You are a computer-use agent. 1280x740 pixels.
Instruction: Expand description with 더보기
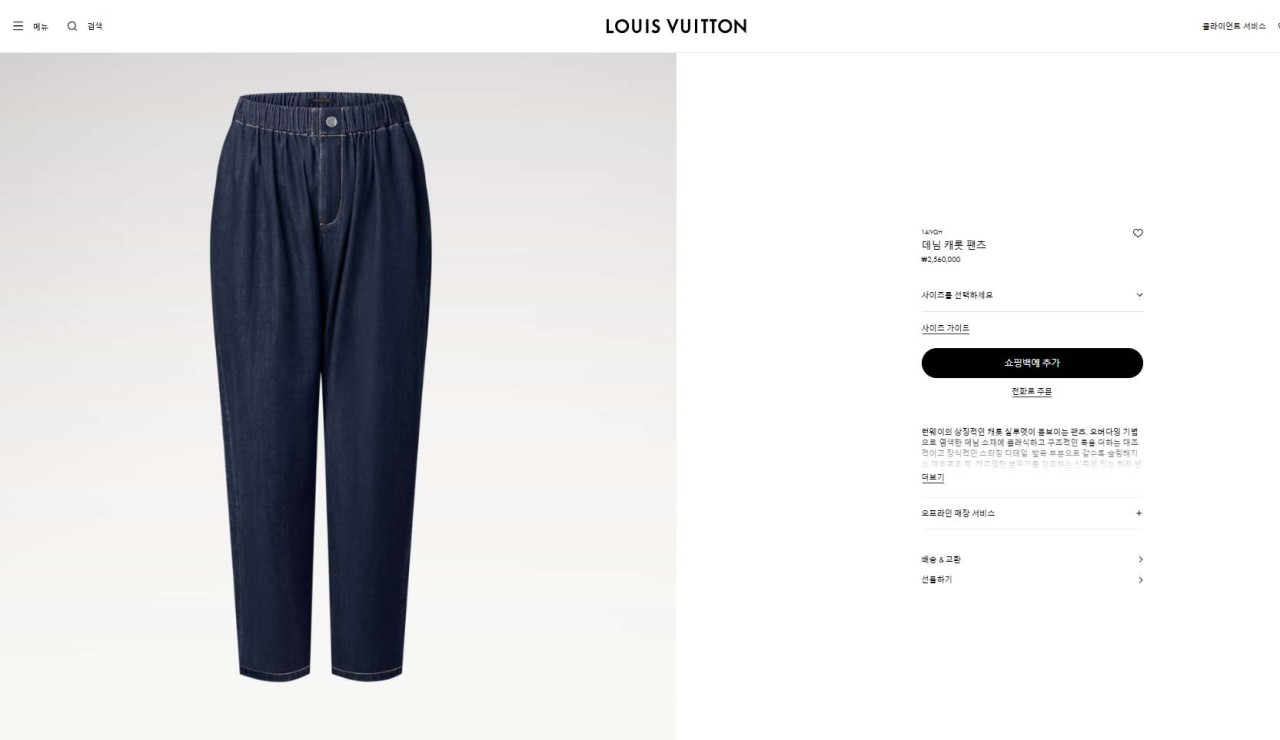[x=932, y=478]
